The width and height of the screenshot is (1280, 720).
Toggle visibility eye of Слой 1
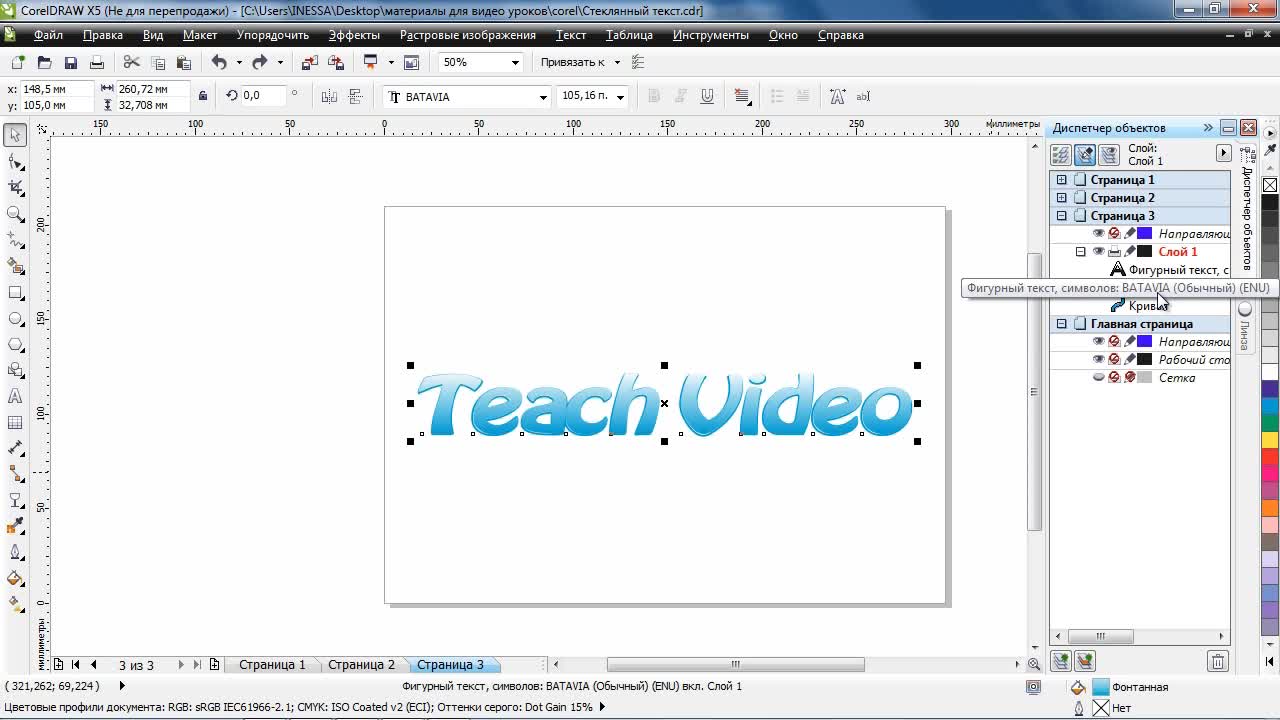[x=1098, y=251]
